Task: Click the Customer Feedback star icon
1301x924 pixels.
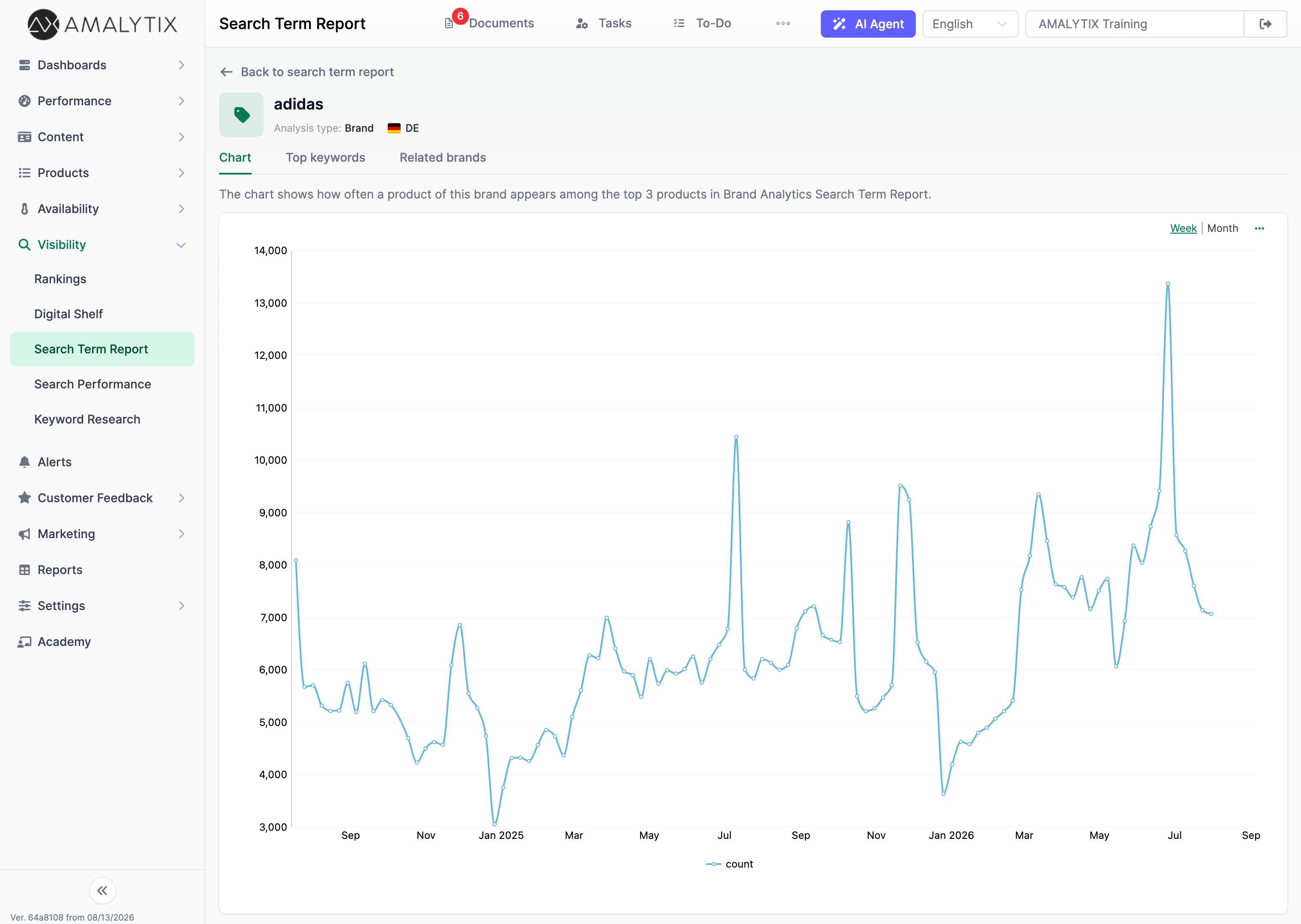Action: (x=24, y=498)
